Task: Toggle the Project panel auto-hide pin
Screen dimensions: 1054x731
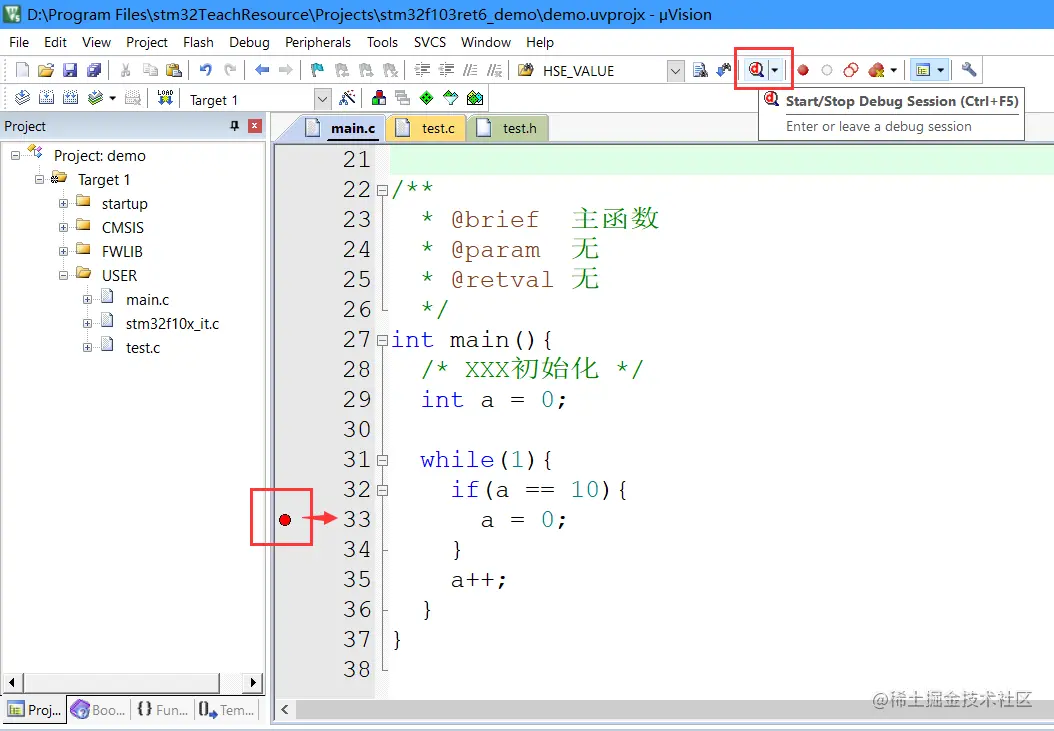Action: (x=234, y=126)
